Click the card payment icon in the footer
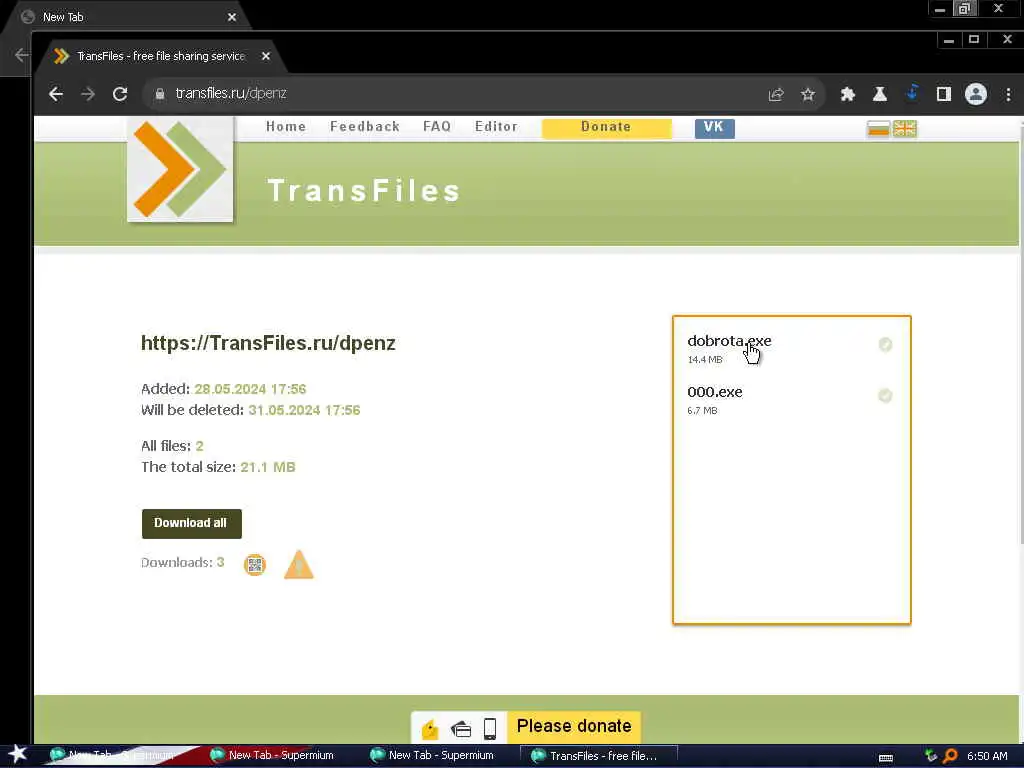This screenshot has width=1024, height=768. 461,728
